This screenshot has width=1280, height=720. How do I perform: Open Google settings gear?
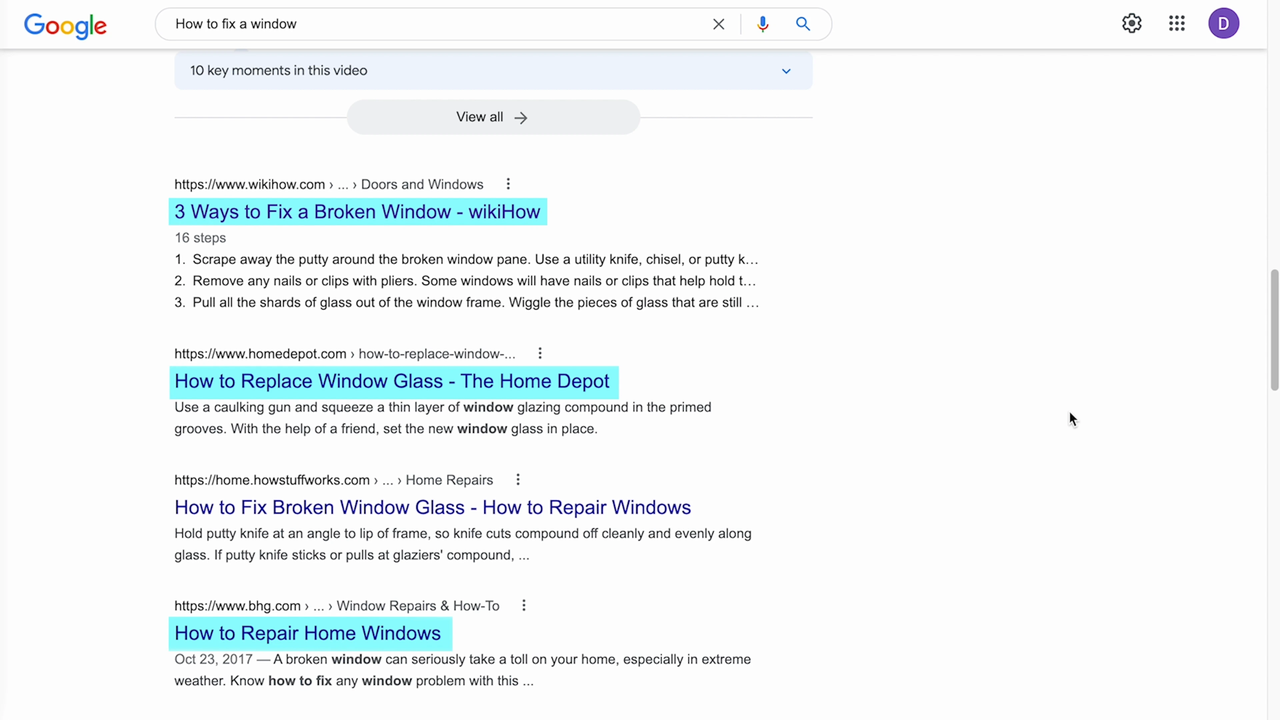click(1131, 24)
